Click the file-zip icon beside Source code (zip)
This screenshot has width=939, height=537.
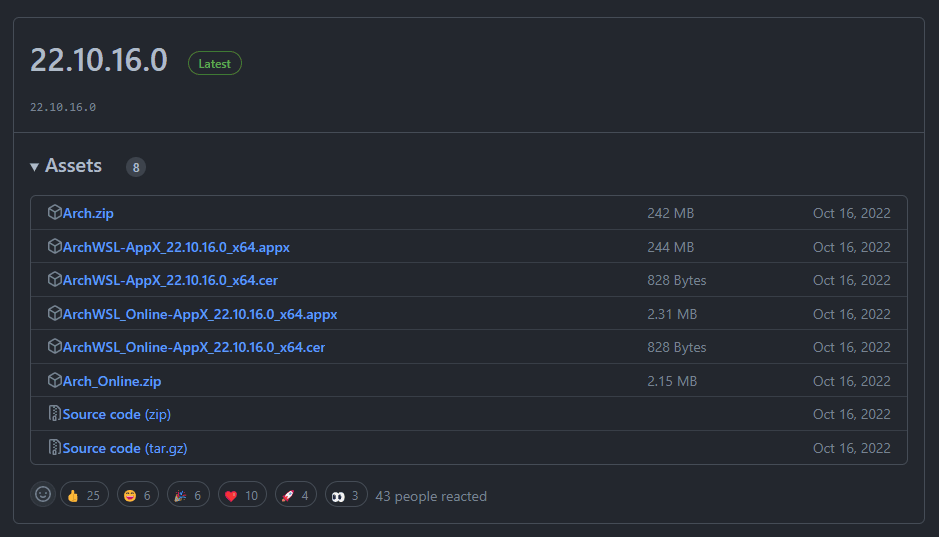[x=55, y=414]
